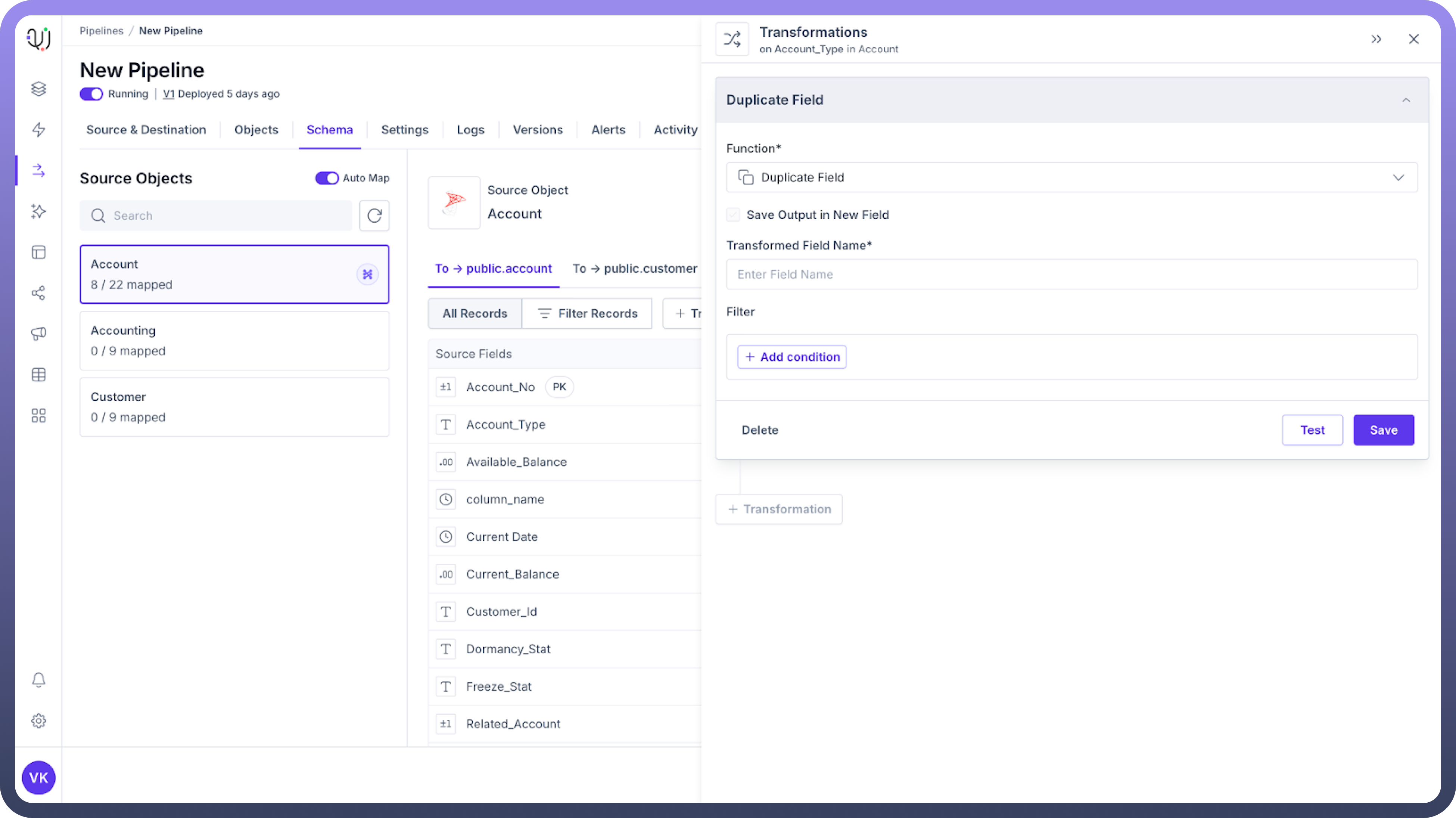1456x818 pixels.
Task: Switch to the Settings tab
Action: 405,130
